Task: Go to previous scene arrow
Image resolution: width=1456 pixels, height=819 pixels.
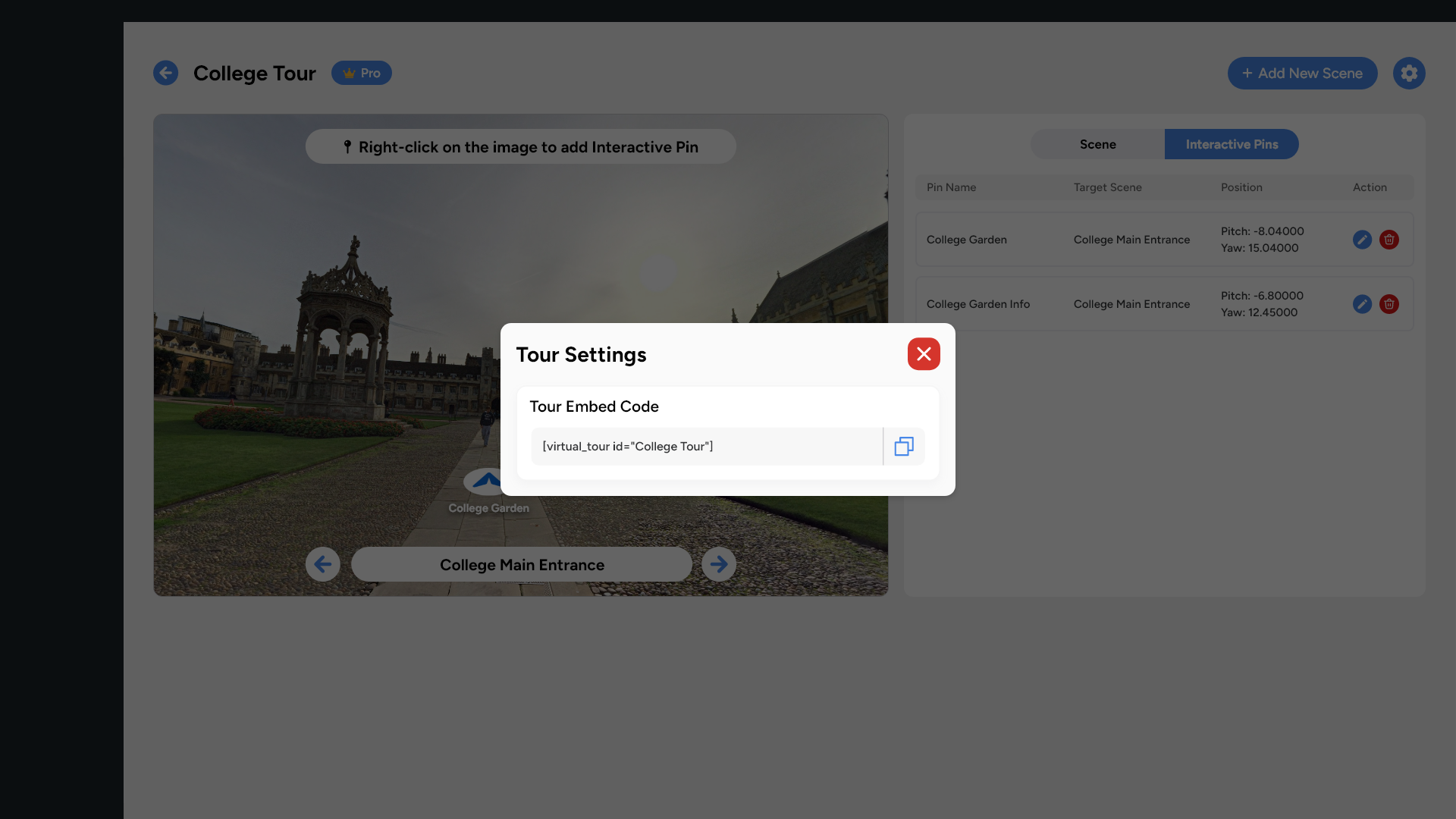Action: (322, 564)
